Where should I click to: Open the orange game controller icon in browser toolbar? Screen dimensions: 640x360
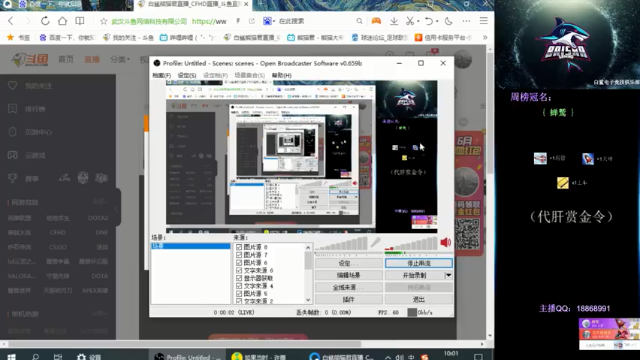point(376,21)
